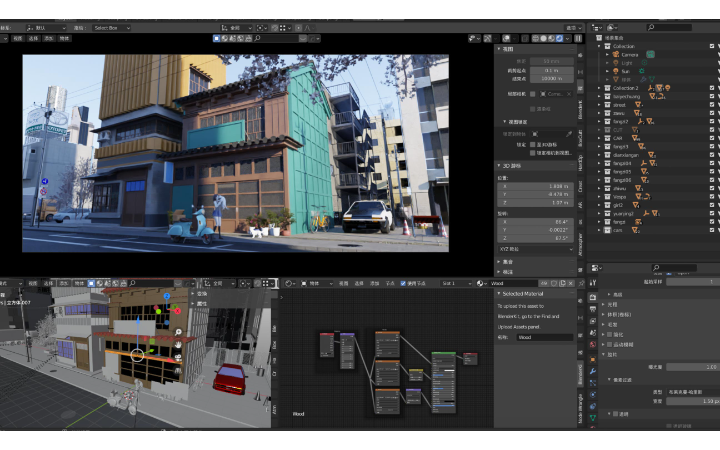
Task: Click the Sun light icon in outliner
Action: pos(616,71)
